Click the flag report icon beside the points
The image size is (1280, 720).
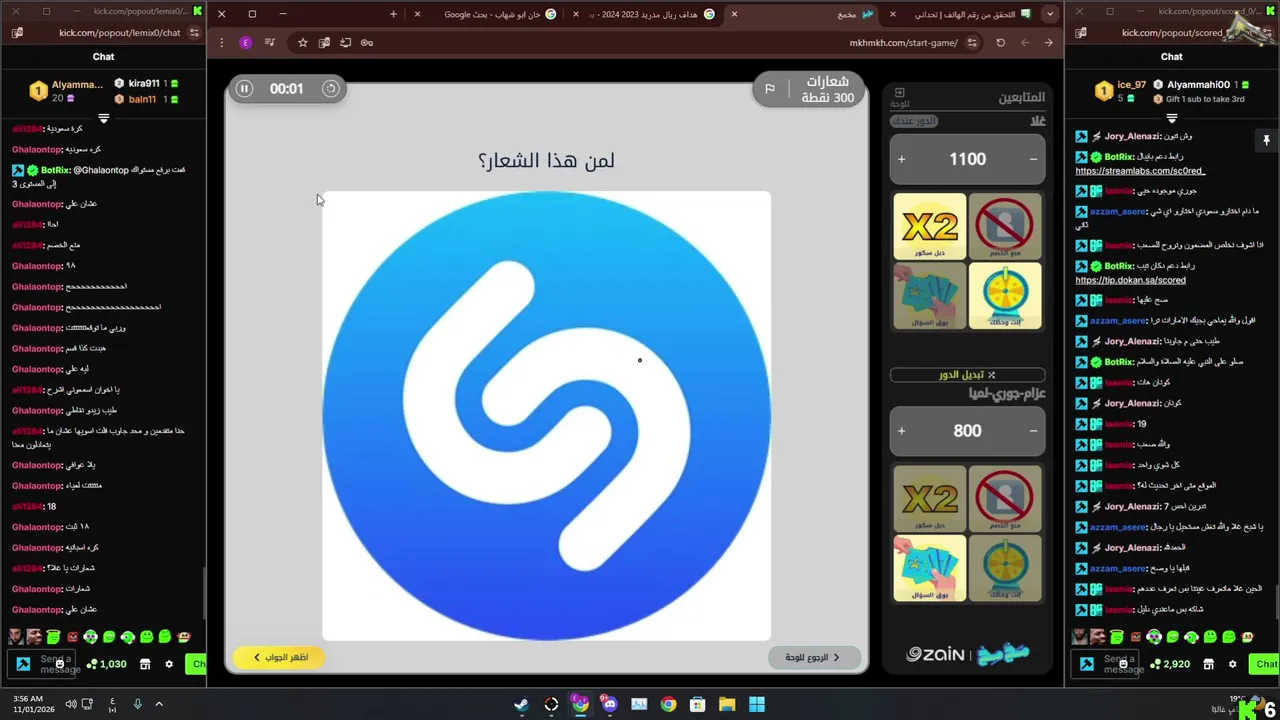coord(770,89)
